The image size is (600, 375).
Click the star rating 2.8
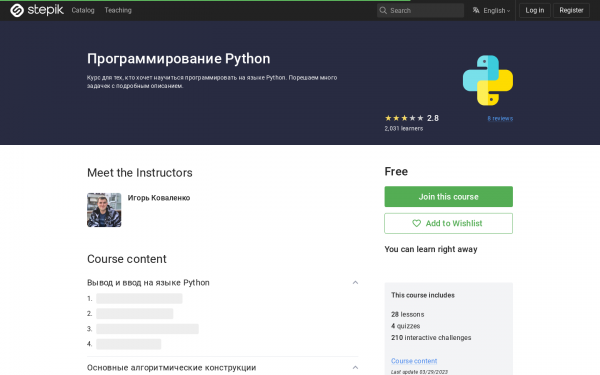[411, 118]
